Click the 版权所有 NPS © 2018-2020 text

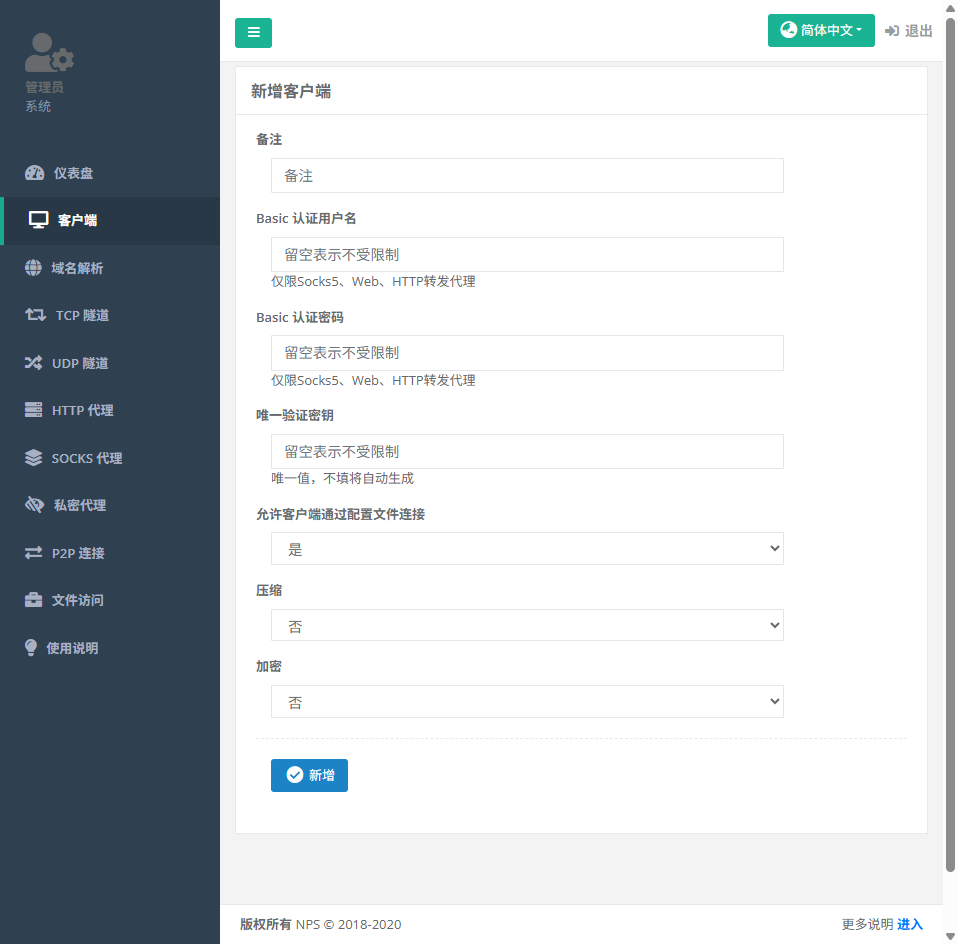(321, 924)
